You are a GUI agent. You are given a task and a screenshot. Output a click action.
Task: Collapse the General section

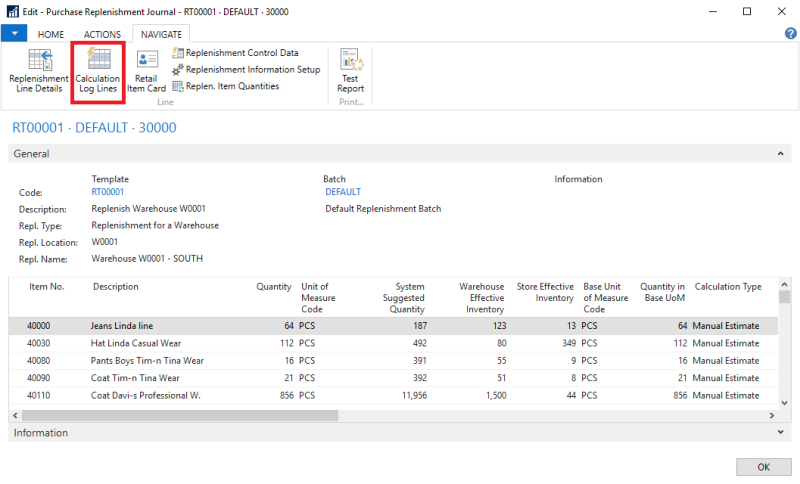780,154
